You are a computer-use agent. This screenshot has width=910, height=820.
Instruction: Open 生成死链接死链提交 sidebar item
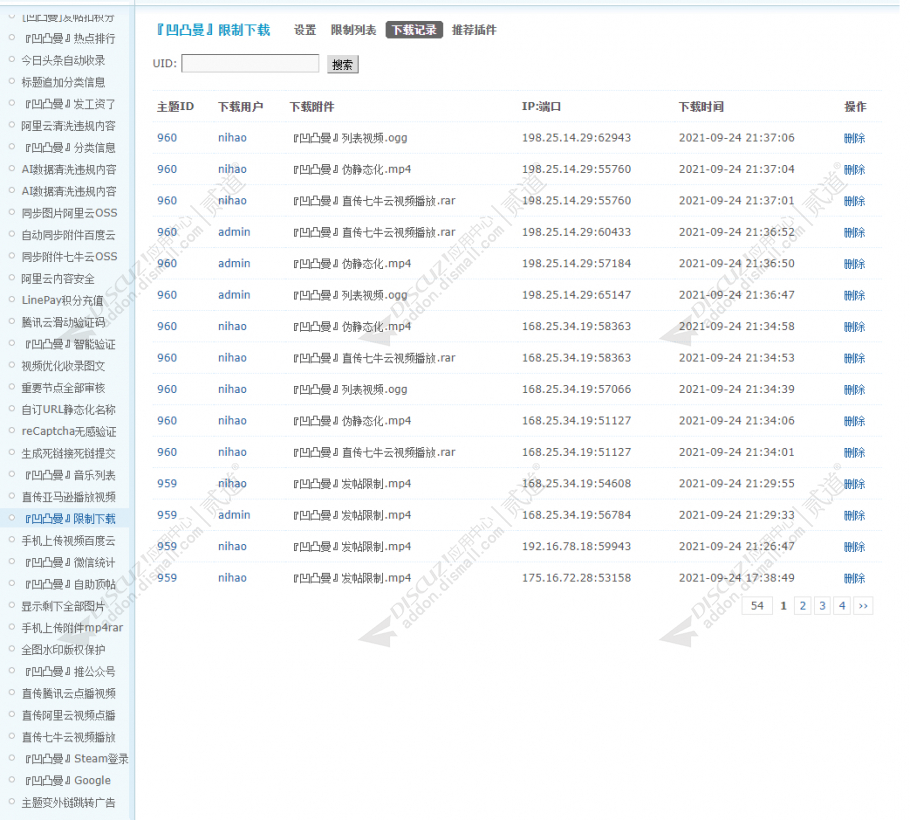click(x=68, y=453)
